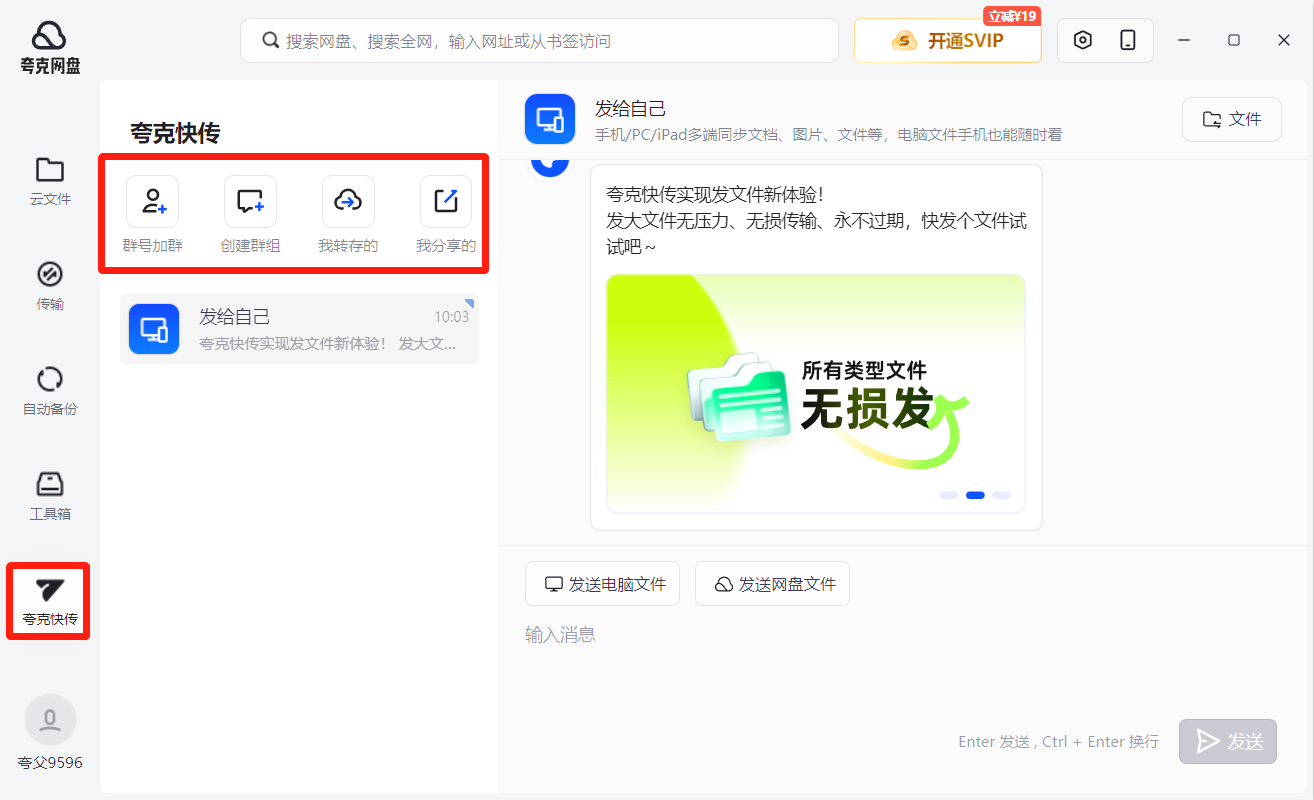Image resolution: width=1314 pixels, height=800 pixels.
Task: Click the user avatar 夸父9596
Action: click(50, 719)
